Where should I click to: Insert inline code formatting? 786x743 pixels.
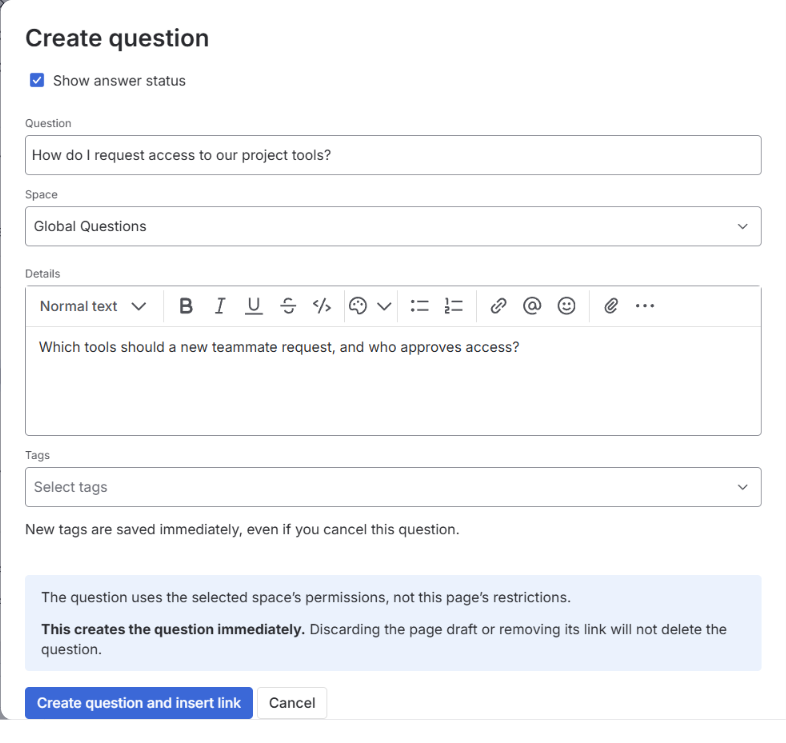[x=322, y=306]
